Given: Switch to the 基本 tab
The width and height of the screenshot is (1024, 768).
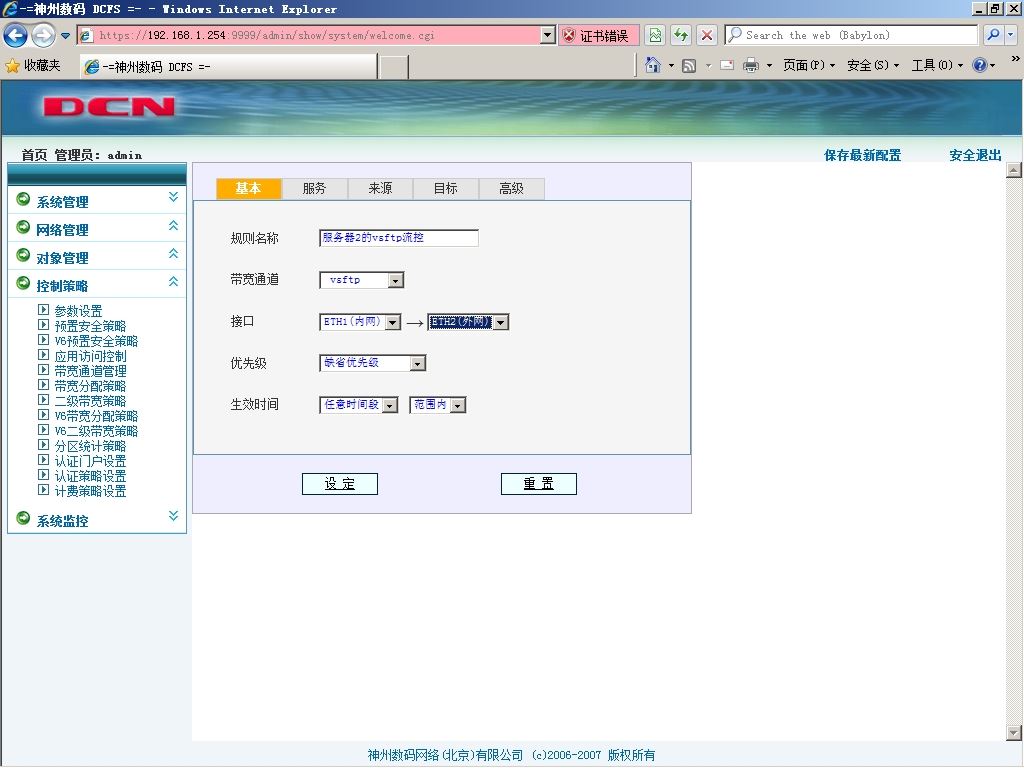Looking at the screenshot, I should 248,189.
